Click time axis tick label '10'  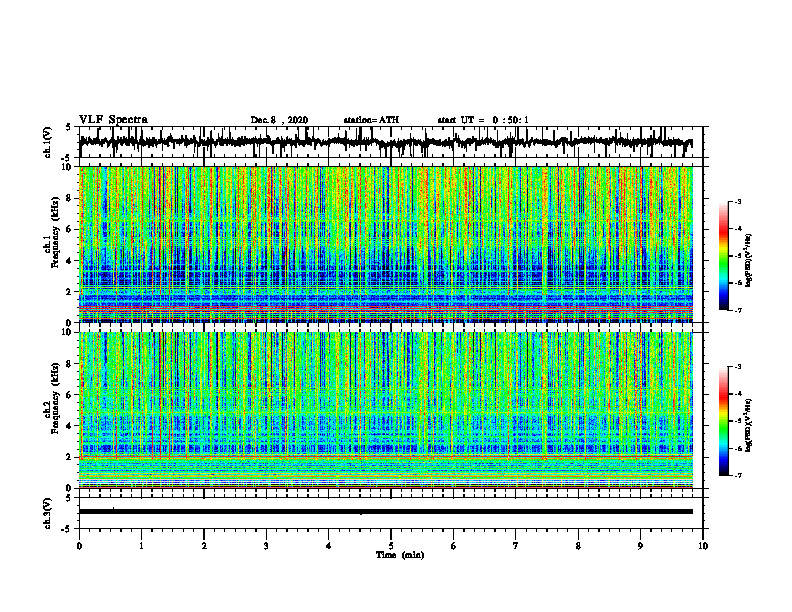pos(703,546)
